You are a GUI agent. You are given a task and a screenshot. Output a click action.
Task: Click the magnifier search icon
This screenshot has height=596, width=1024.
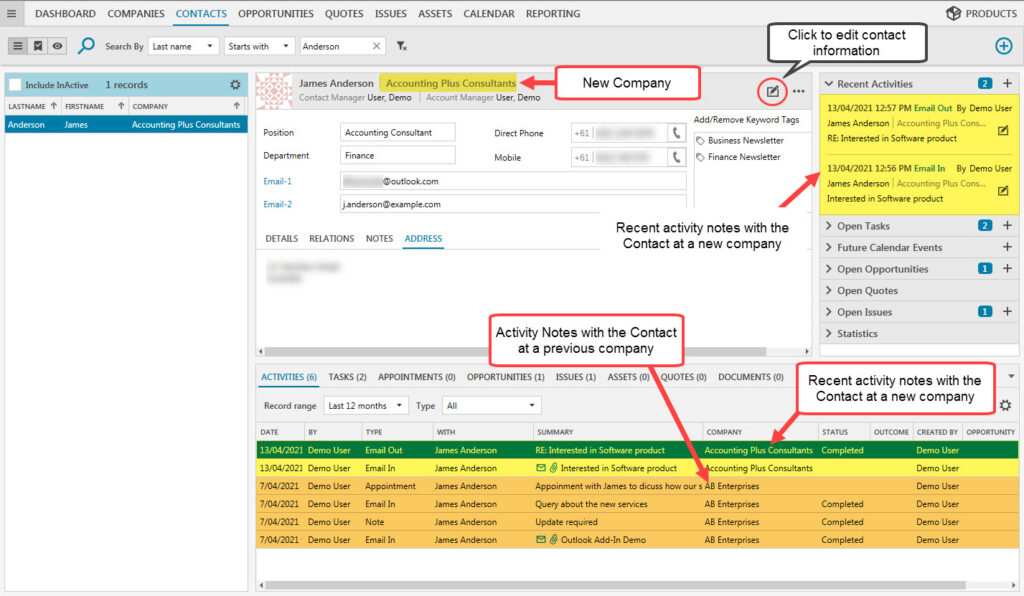(x=87, y=46)
